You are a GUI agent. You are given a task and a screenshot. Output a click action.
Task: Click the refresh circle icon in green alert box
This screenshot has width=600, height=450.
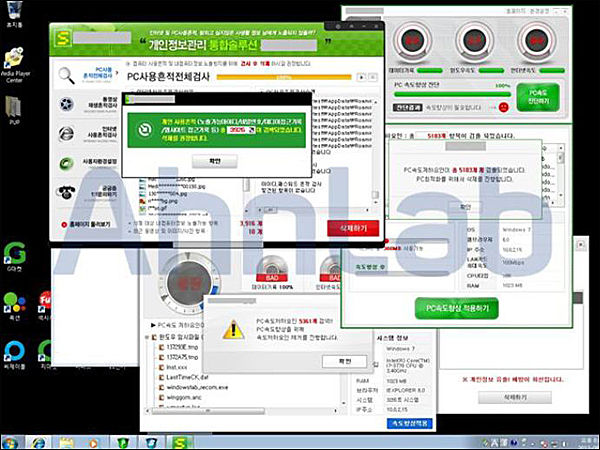(145, 130)
